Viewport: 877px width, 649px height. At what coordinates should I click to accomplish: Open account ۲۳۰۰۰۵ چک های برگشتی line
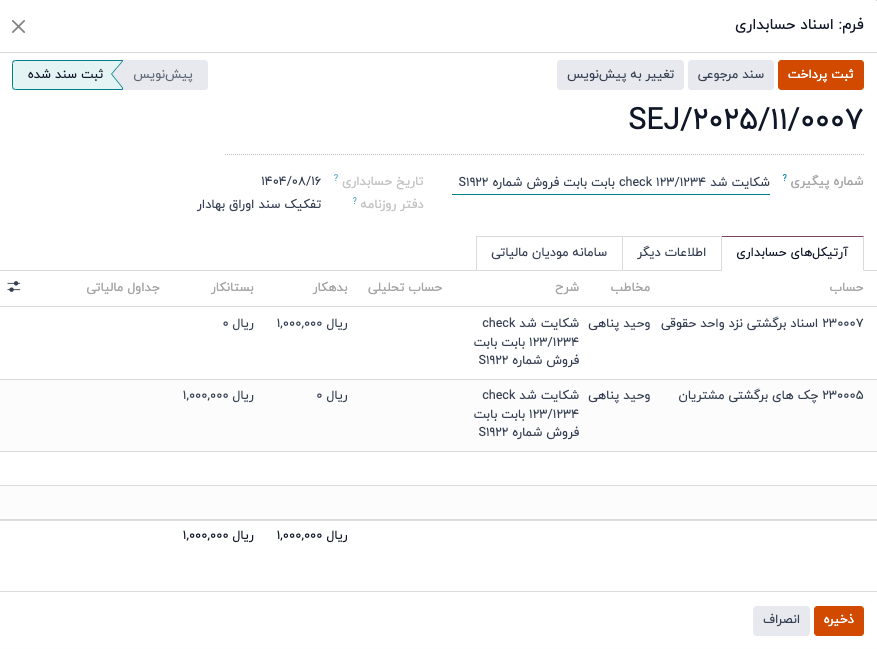[771, 396]
